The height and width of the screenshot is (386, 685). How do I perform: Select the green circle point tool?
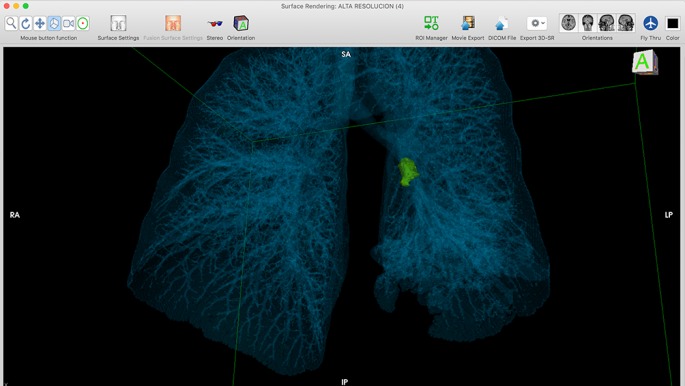[83, 23]
